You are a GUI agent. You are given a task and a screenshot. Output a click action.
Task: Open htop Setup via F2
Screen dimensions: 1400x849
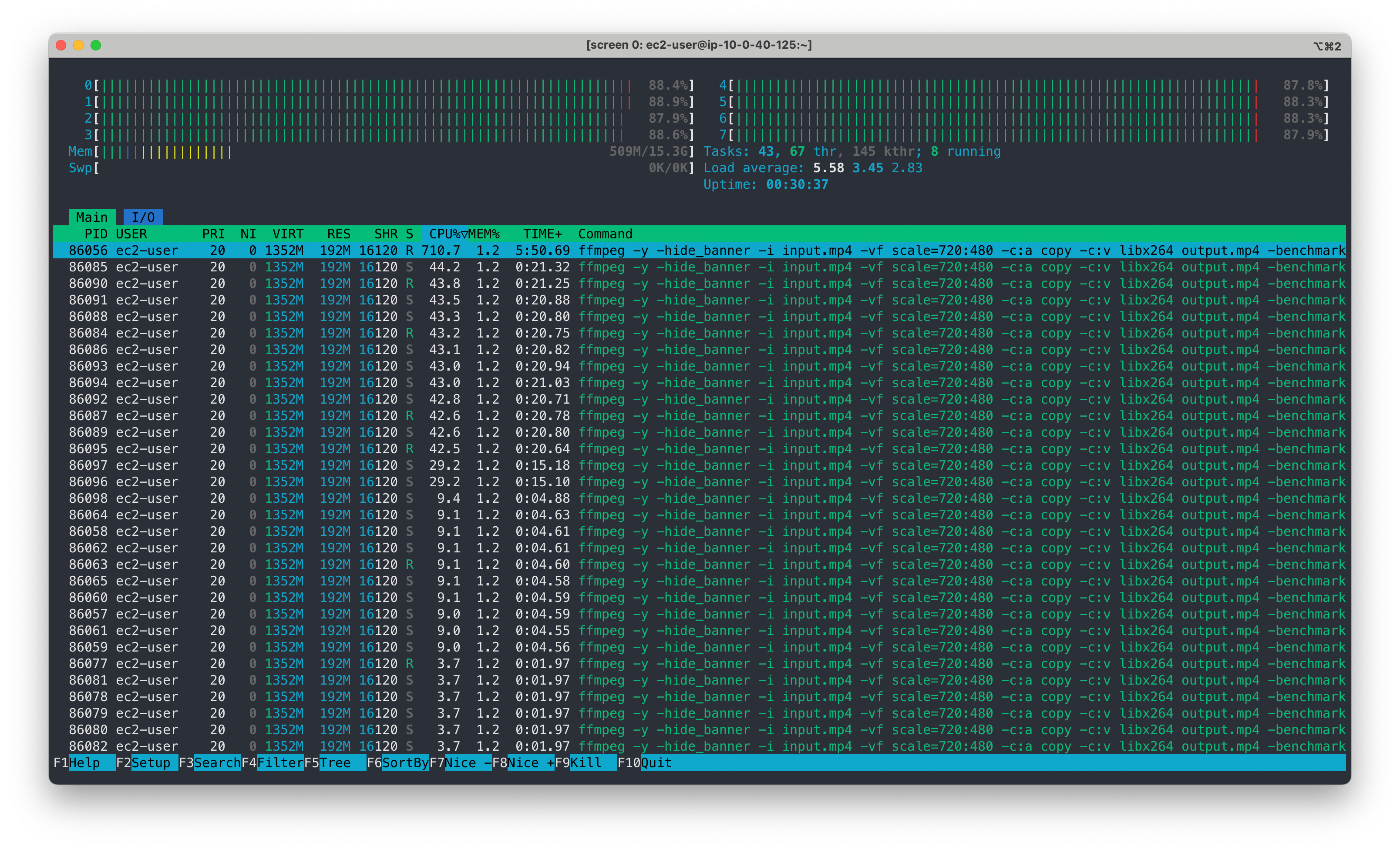click(x=145, y=762)
